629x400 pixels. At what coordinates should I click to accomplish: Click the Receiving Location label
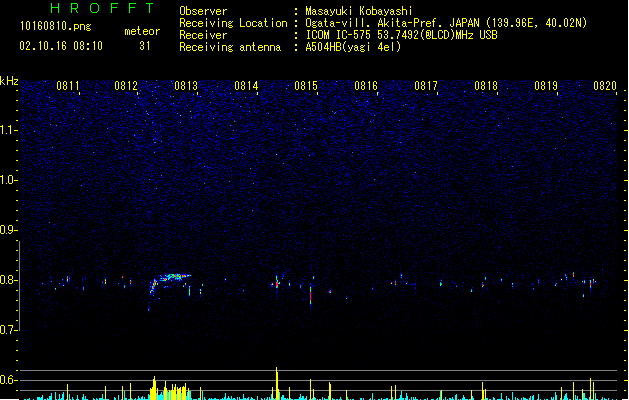click(233, 23)
